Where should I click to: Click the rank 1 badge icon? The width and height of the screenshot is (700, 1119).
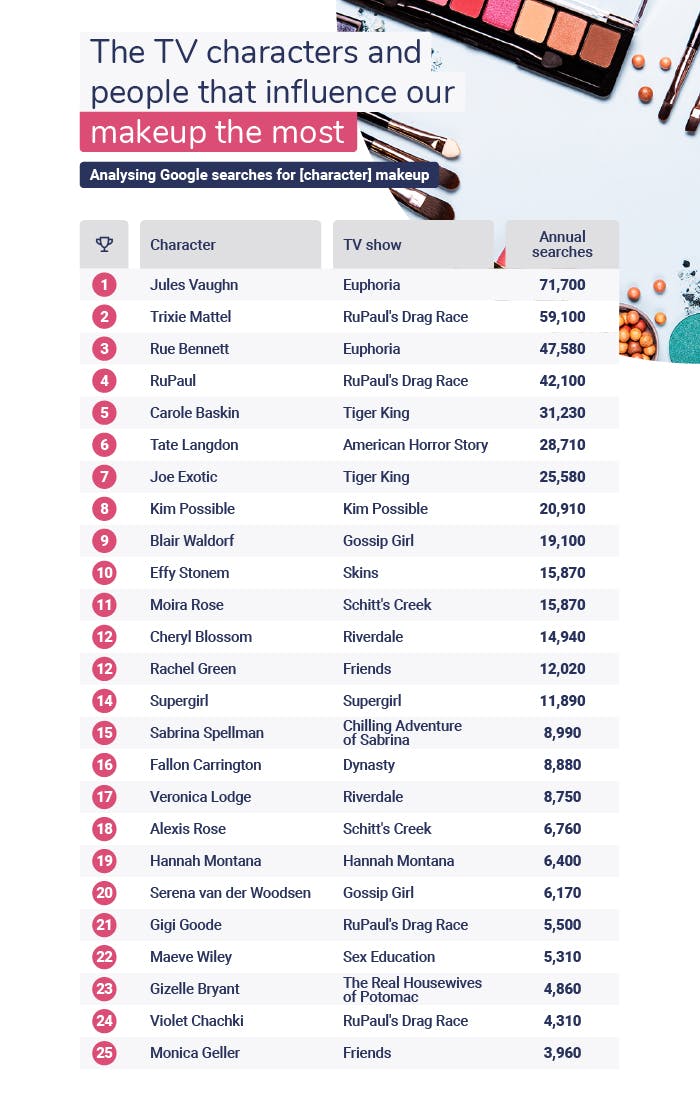(104, 285)
